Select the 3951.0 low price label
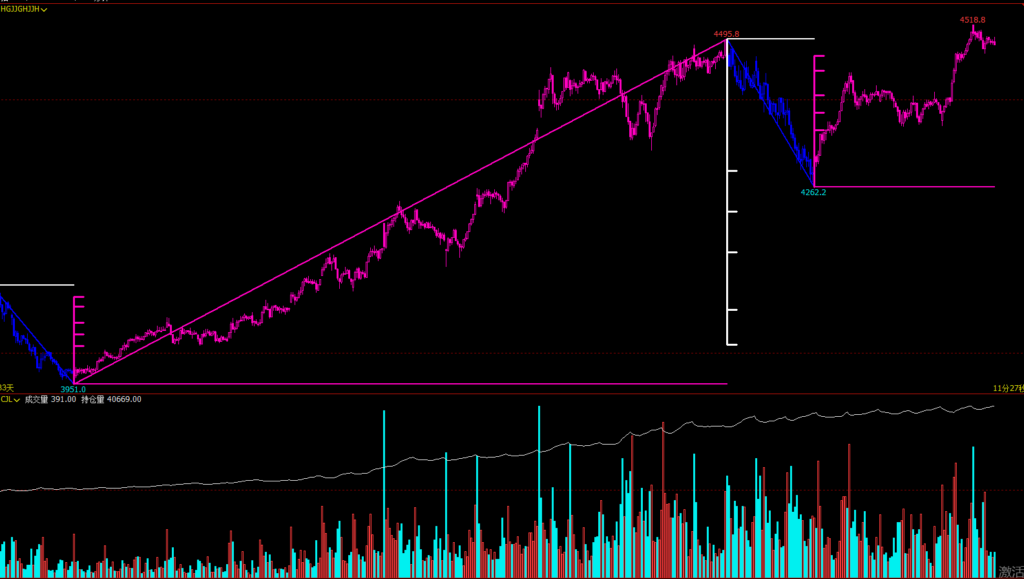Viewport: 1024px width, 579px height. 73,389
